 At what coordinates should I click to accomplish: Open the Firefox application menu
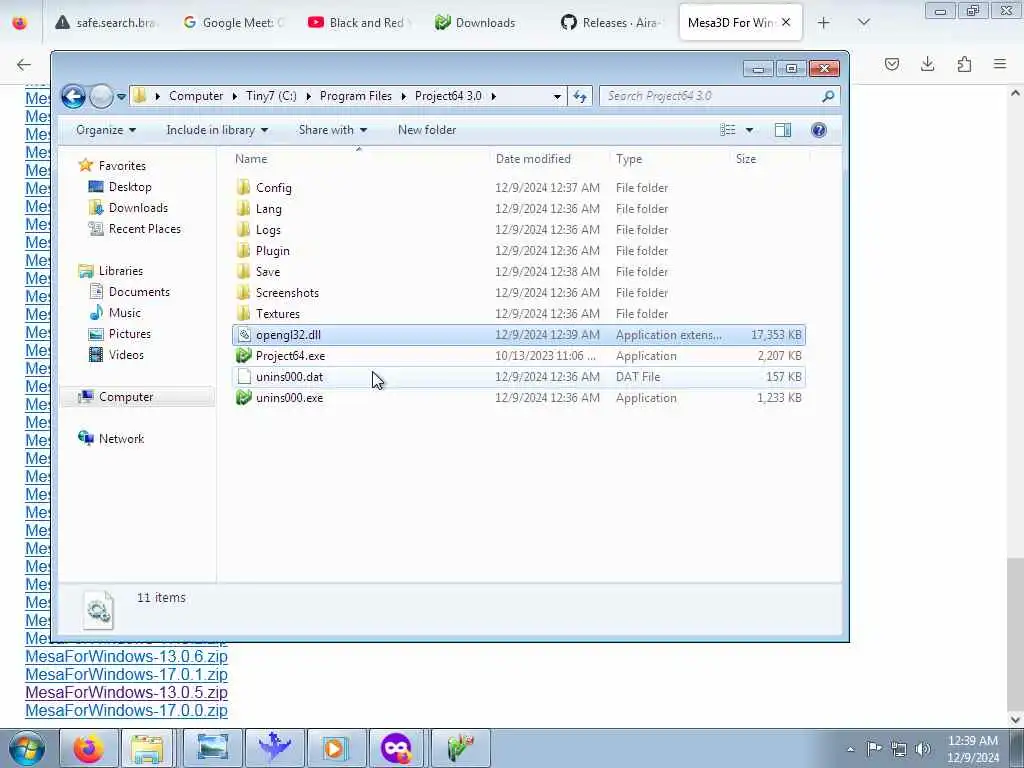(x=1000, y=64)
